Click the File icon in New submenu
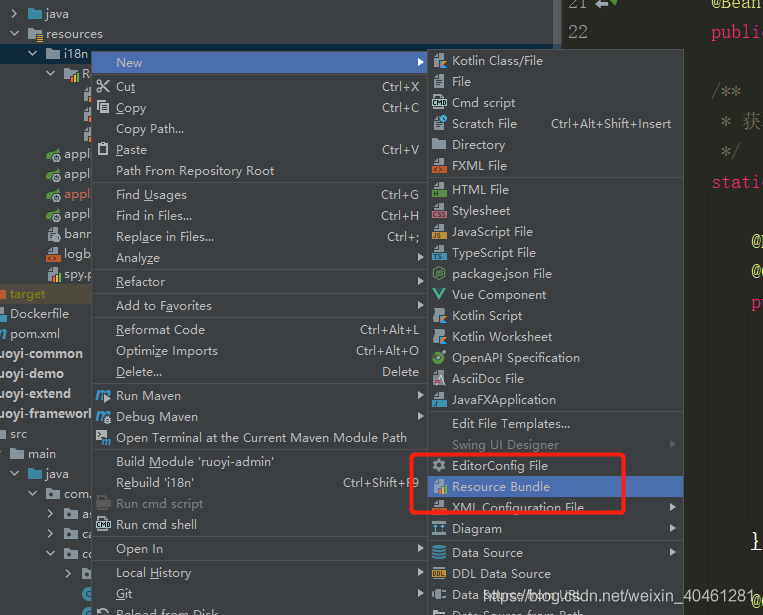This screenshot has height=615, width=763. point(439,82)
